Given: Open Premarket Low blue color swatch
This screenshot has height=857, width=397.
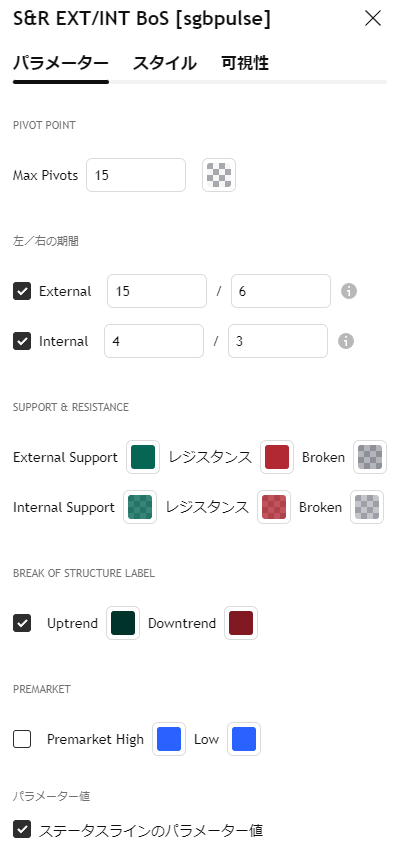Looking at the screenshot, I should tap(244, 739).
